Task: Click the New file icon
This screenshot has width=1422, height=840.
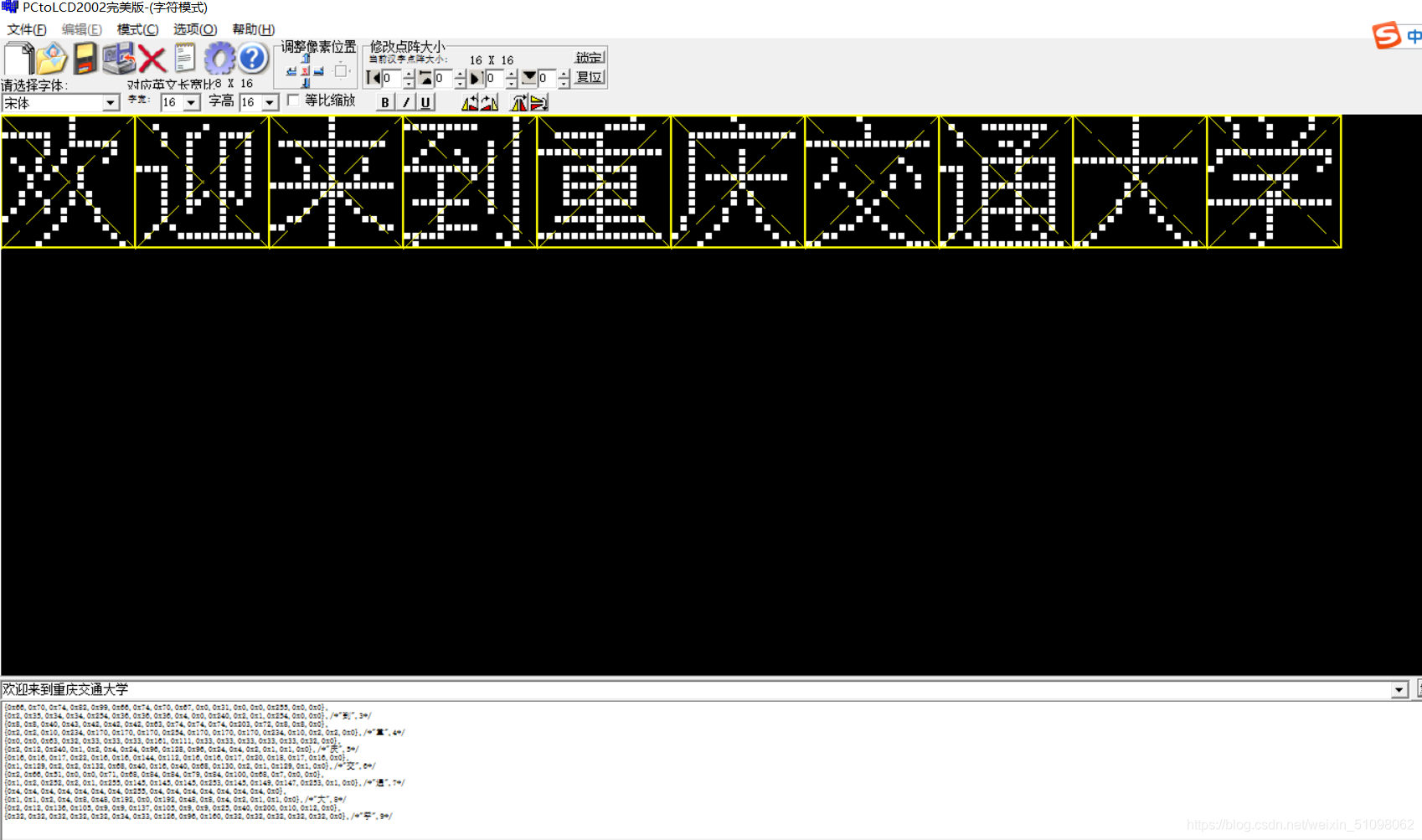Action: click(18, 59)
